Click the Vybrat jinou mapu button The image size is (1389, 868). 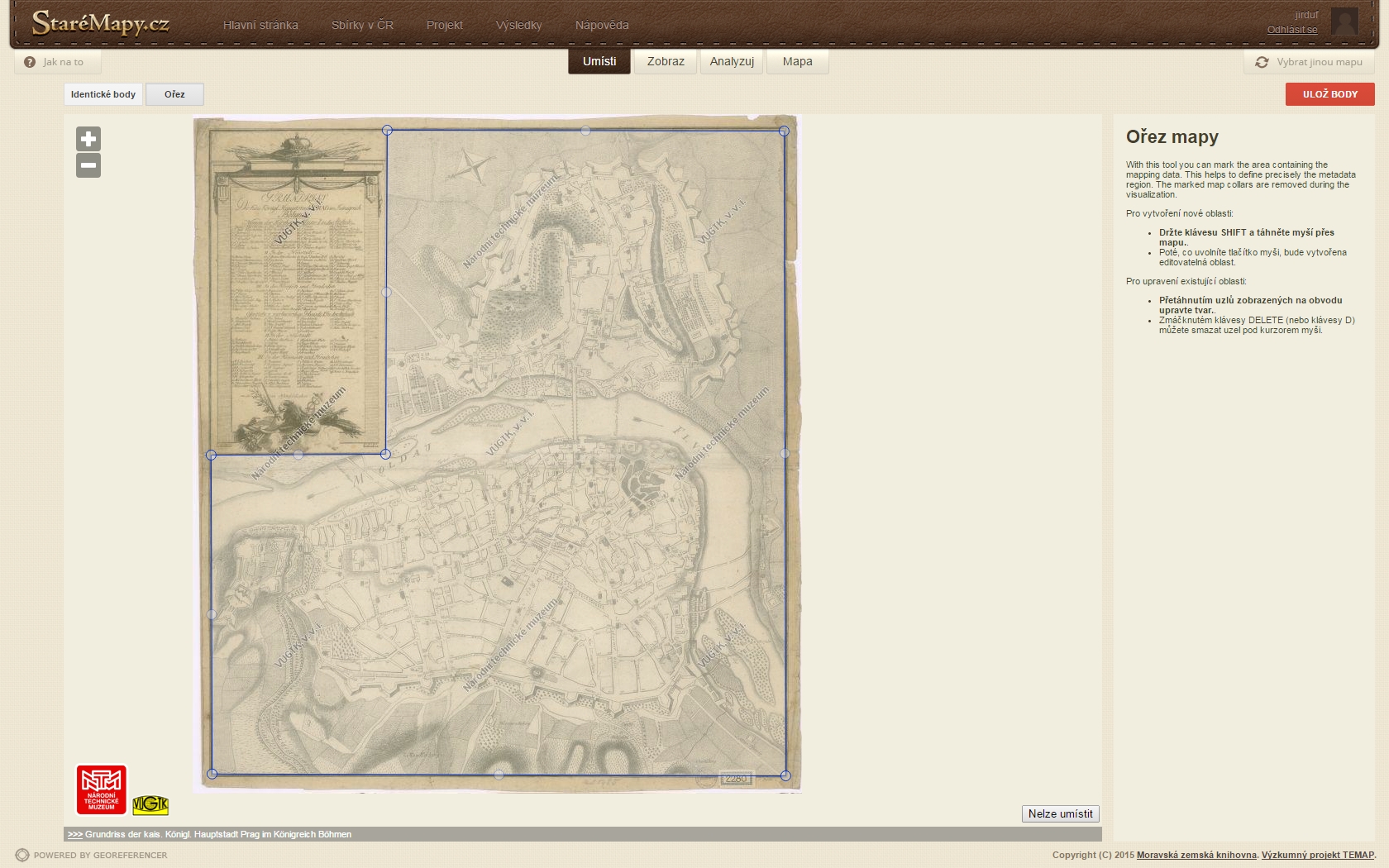(1310, 62)
